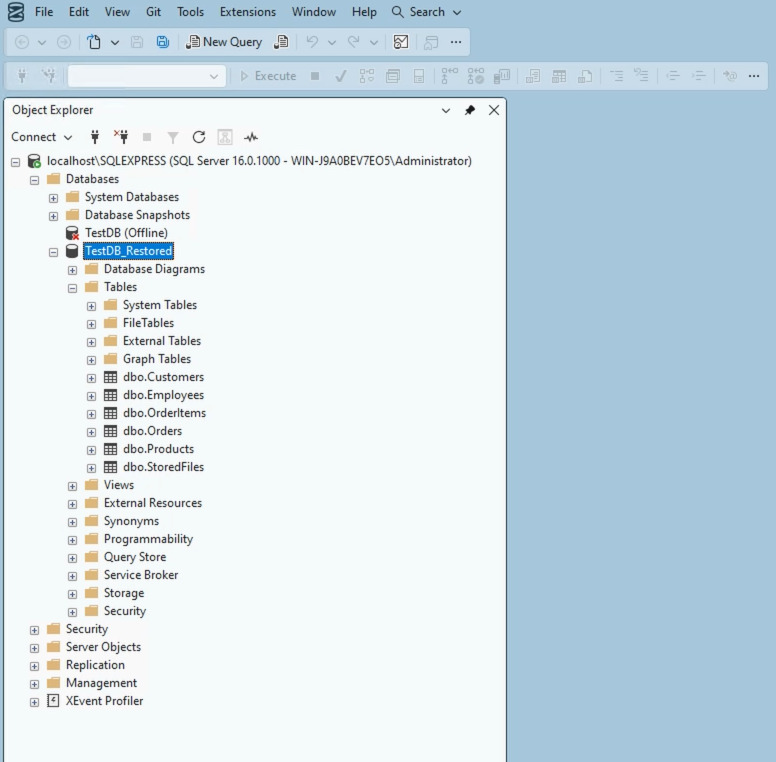Click the Include Live Query Statistics icon
Viewport: 776px width, 762px height.
click(x=476, y=76)
